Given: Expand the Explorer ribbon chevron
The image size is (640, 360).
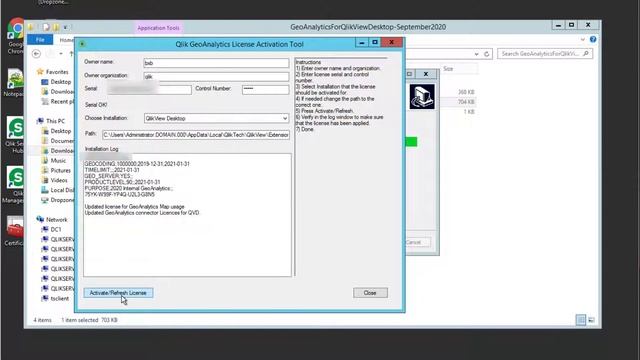Looking at the screenshot, I should point(583,40).
